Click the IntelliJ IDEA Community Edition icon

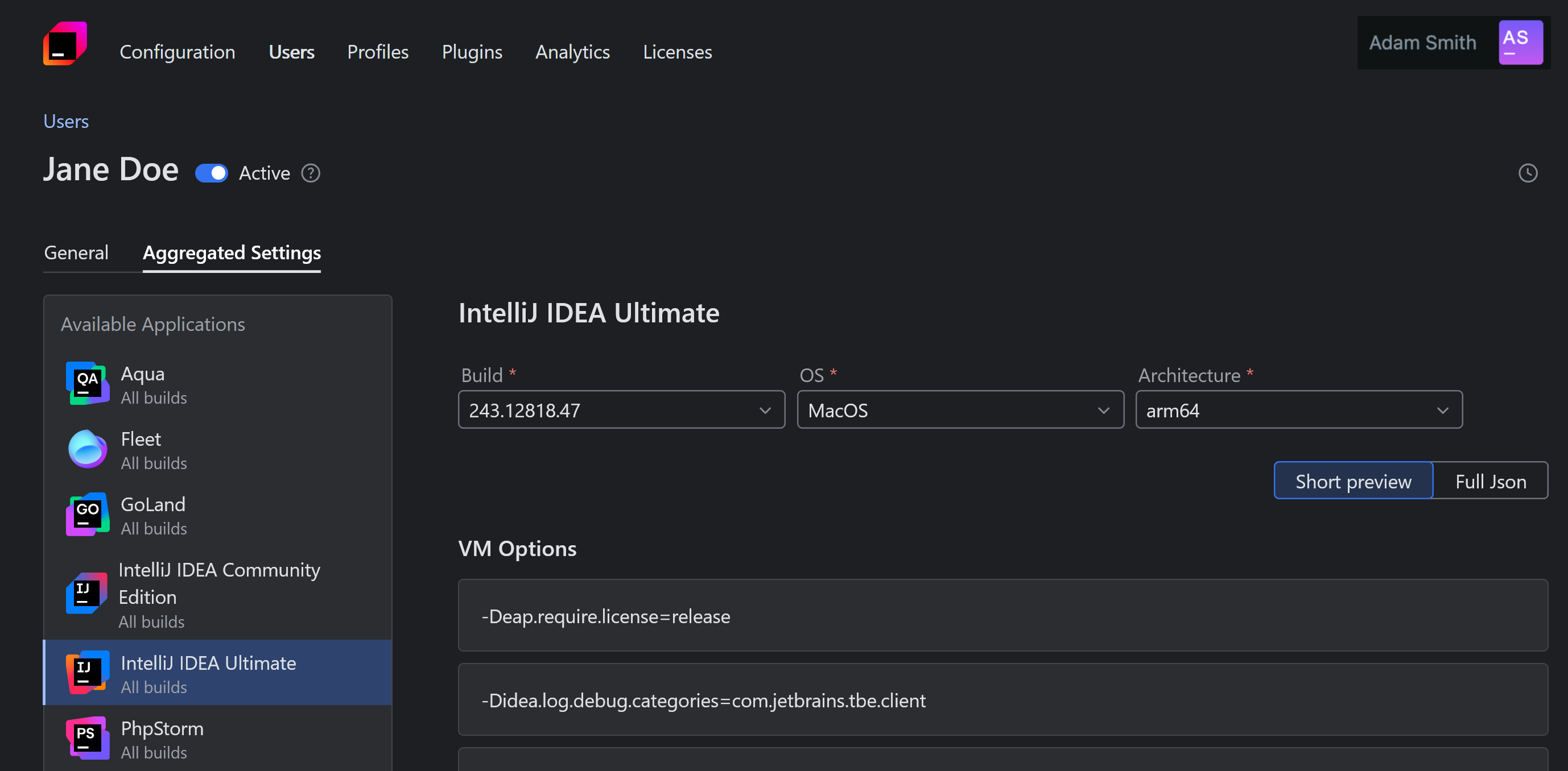[x=87, y=593]
